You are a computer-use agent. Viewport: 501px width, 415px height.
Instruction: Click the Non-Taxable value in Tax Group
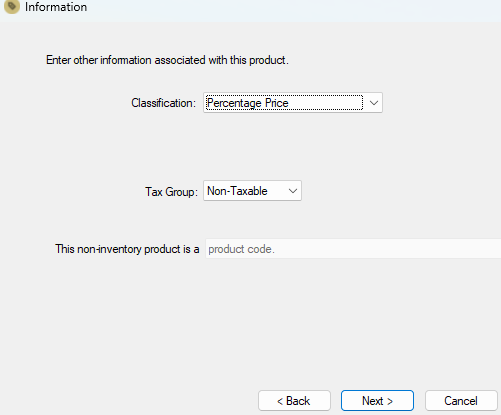(237, 191)
